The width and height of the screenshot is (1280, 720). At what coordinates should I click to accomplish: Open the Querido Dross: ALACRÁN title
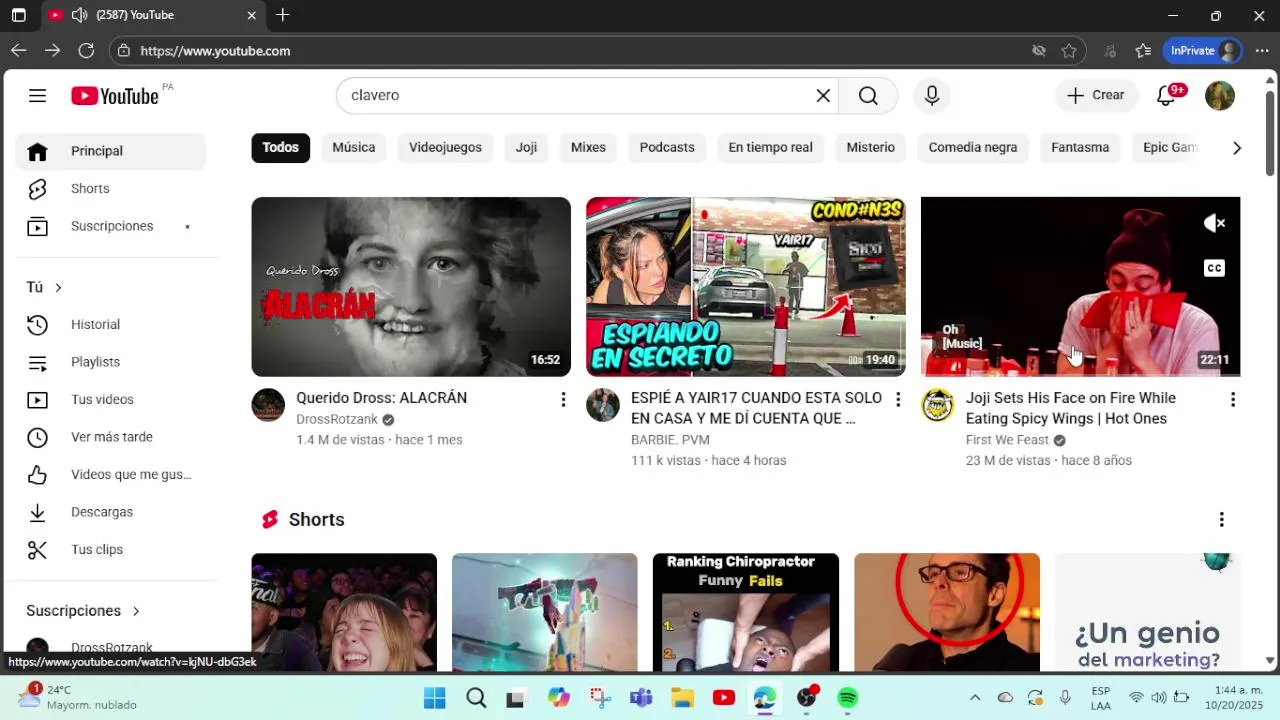coord(382,398)
